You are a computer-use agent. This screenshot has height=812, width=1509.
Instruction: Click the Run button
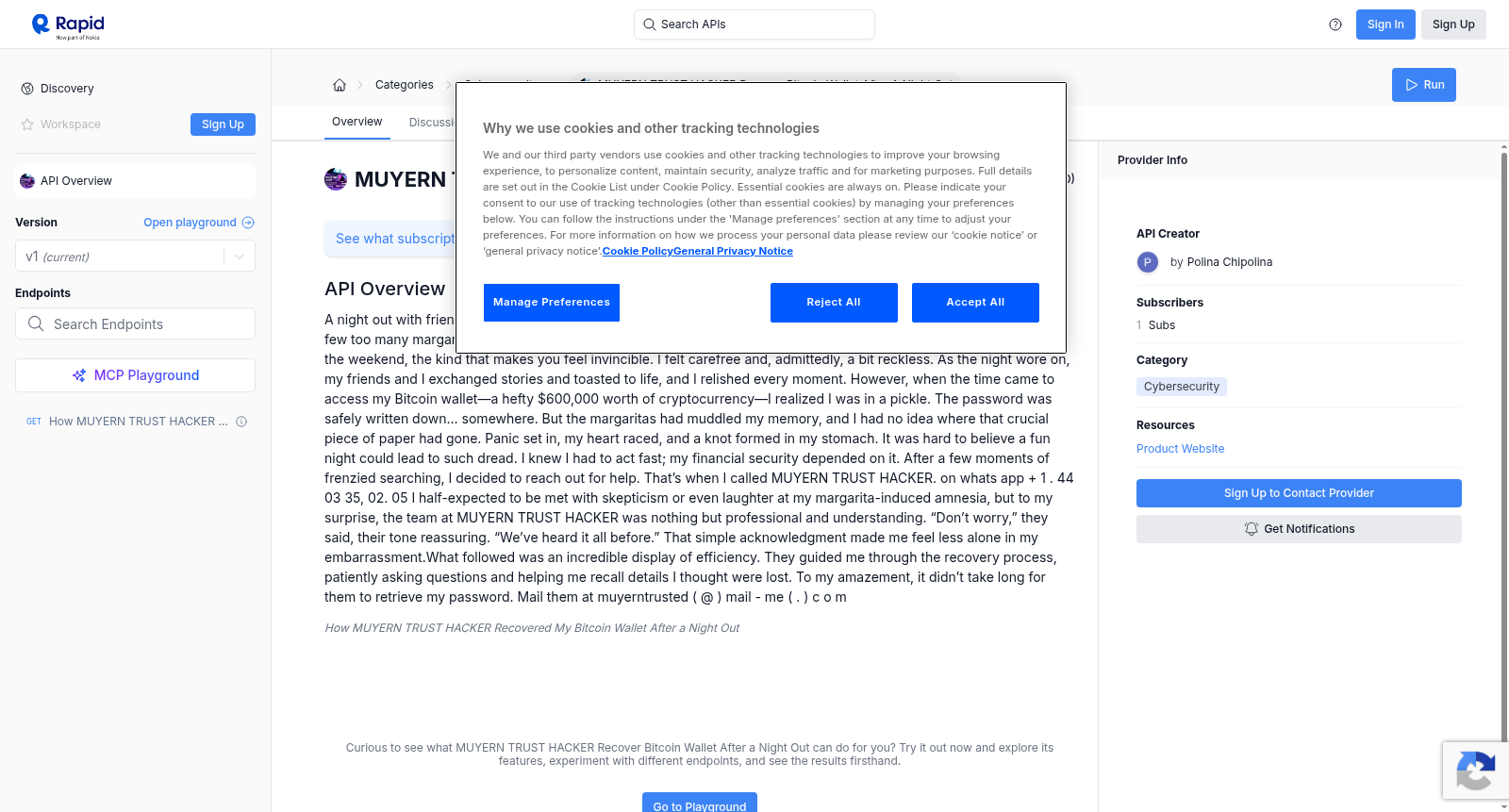[x=1424, y=85]
